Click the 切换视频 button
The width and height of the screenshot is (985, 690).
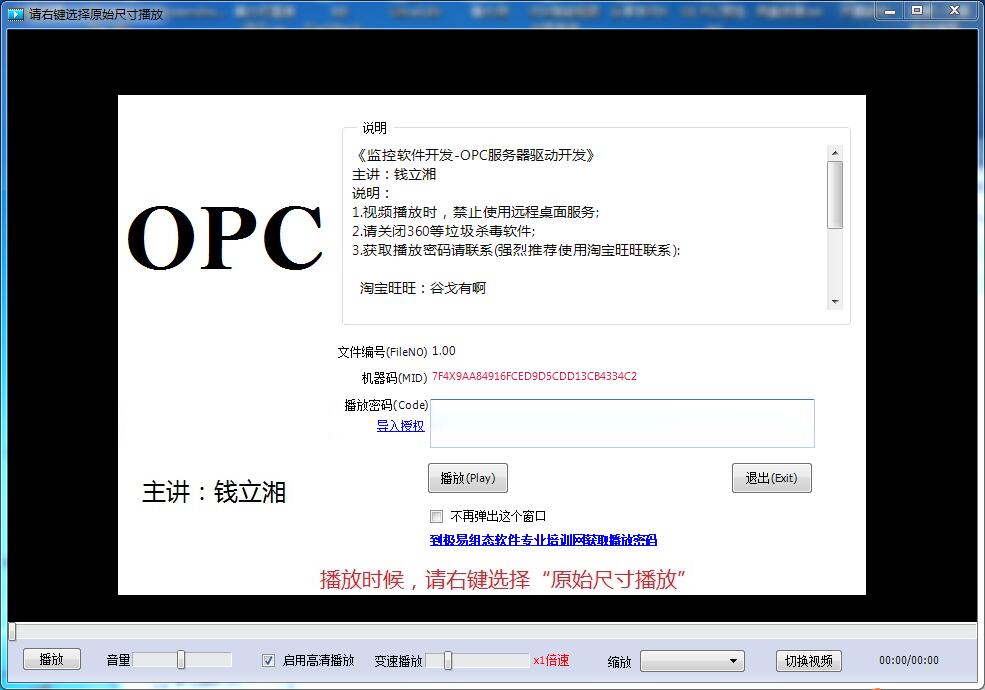(x=808, y=661)
